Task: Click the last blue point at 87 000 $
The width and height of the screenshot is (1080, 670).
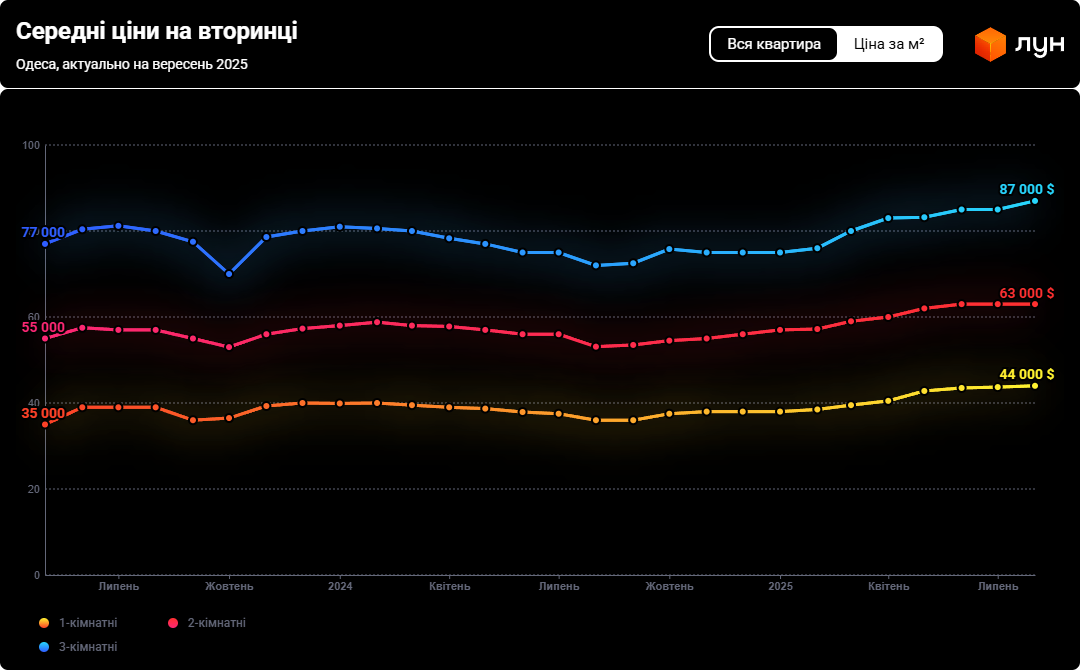Action: point(1035,201)
